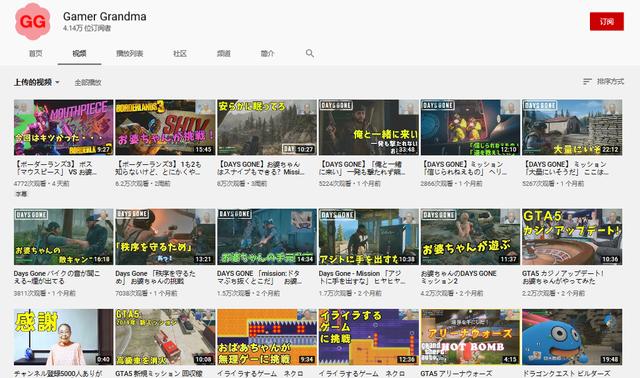Click the Hot Bomb Arena Wars thumbnail
Image resolution: width=640 pixels, height=378 pixels.
click(x=470, y=337)
